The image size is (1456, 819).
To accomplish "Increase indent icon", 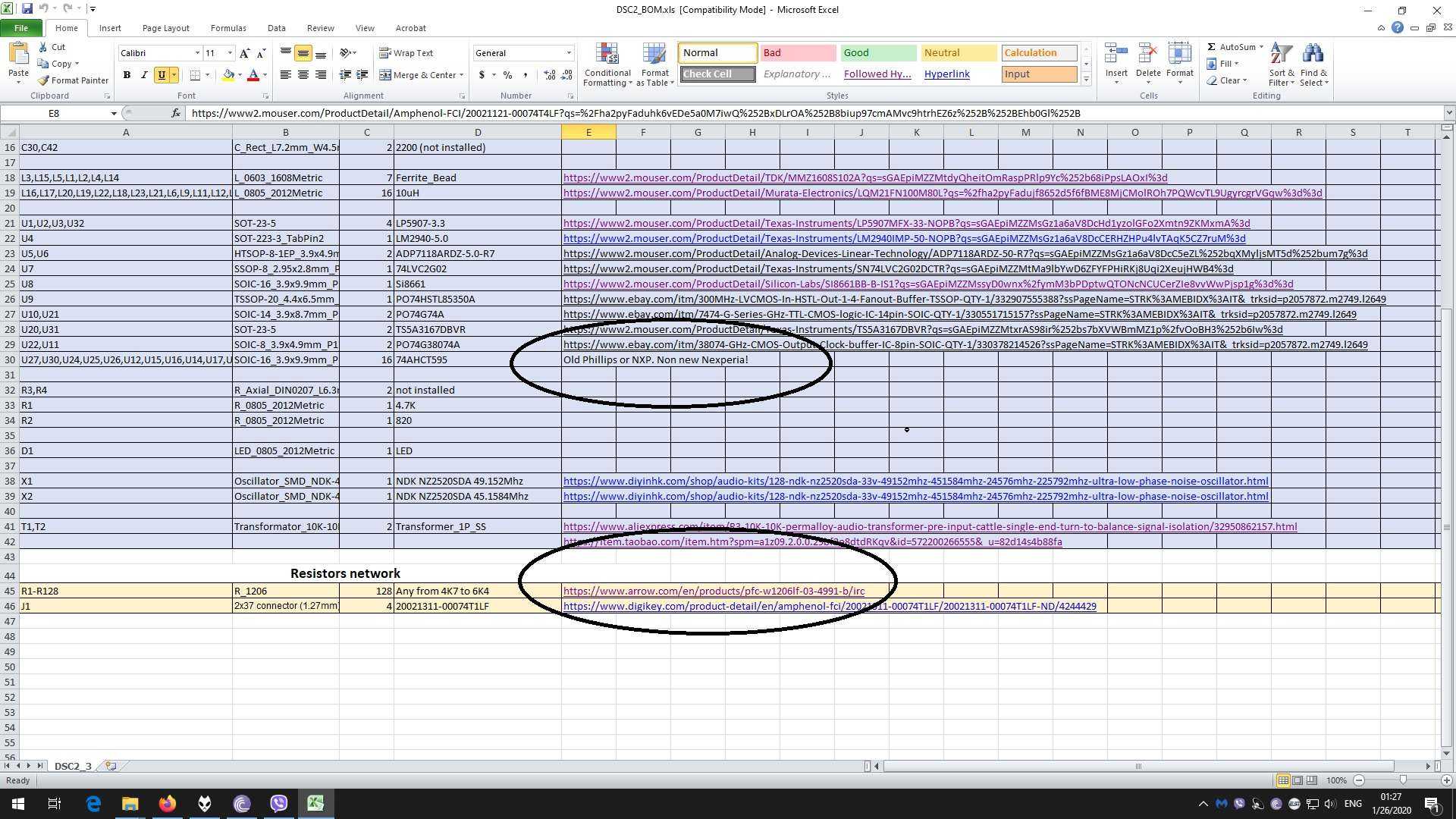I will click(362, 75).
